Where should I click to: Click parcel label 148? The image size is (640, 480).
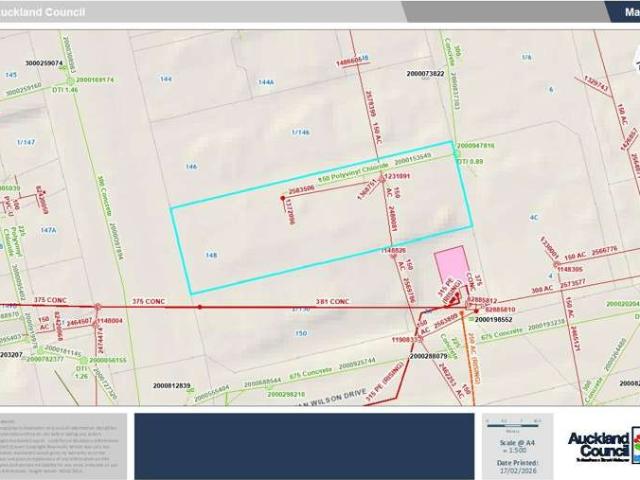pos(211,255)
